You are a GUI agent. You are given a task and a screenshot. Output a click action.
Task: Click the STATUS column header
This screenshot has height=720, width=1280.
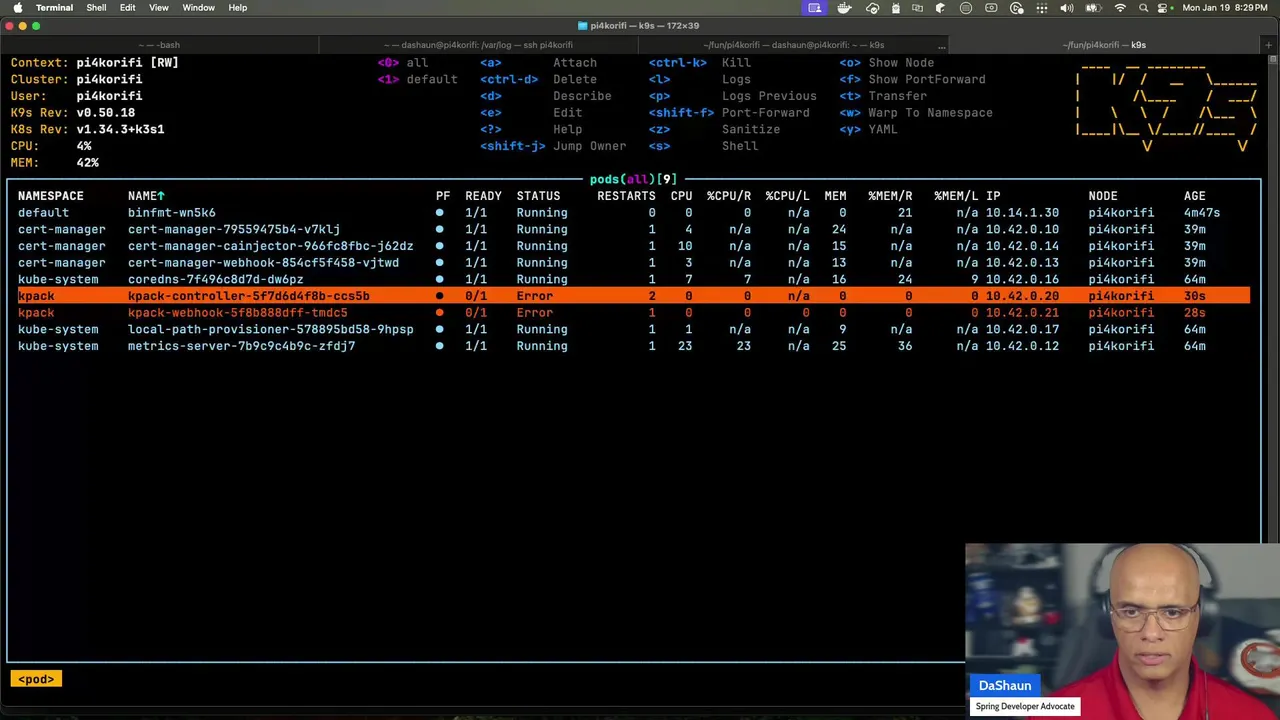pos(538,196)
